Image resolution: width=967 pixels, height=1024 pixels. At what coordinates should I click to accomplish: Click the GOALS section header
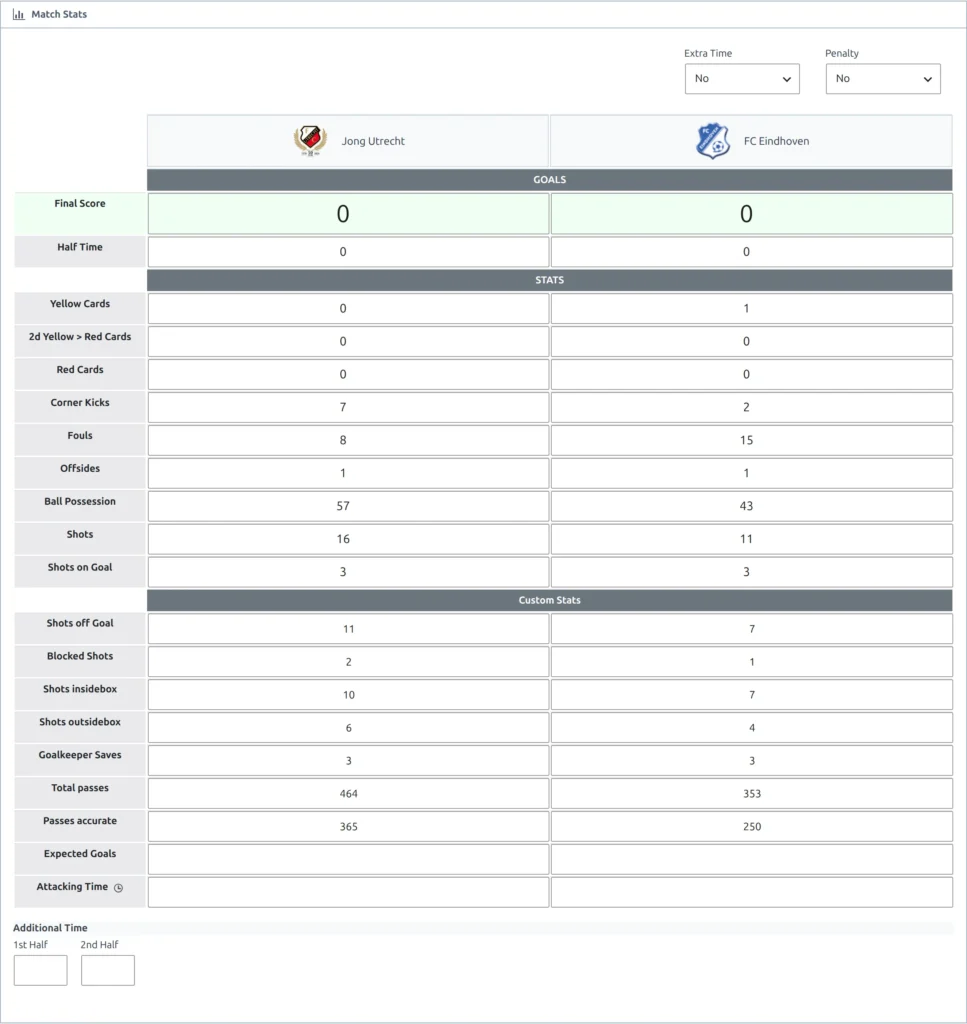point(549,180)
